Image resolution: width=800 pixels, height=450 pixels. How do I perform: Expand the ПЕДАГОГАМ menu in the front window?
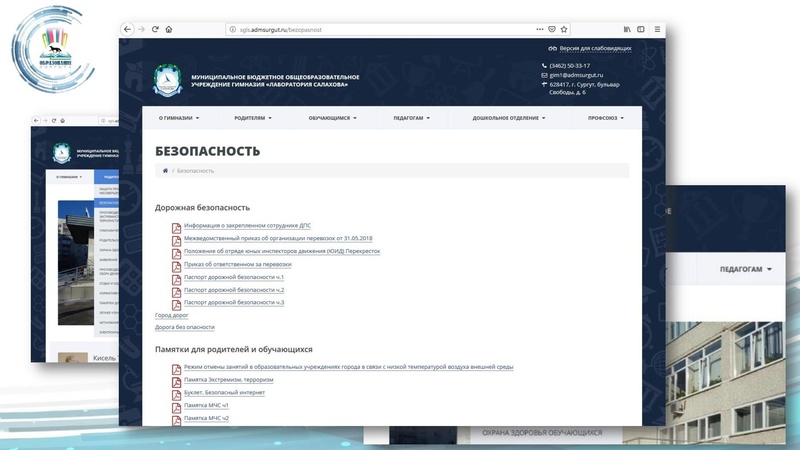click(x=412, y=118)
